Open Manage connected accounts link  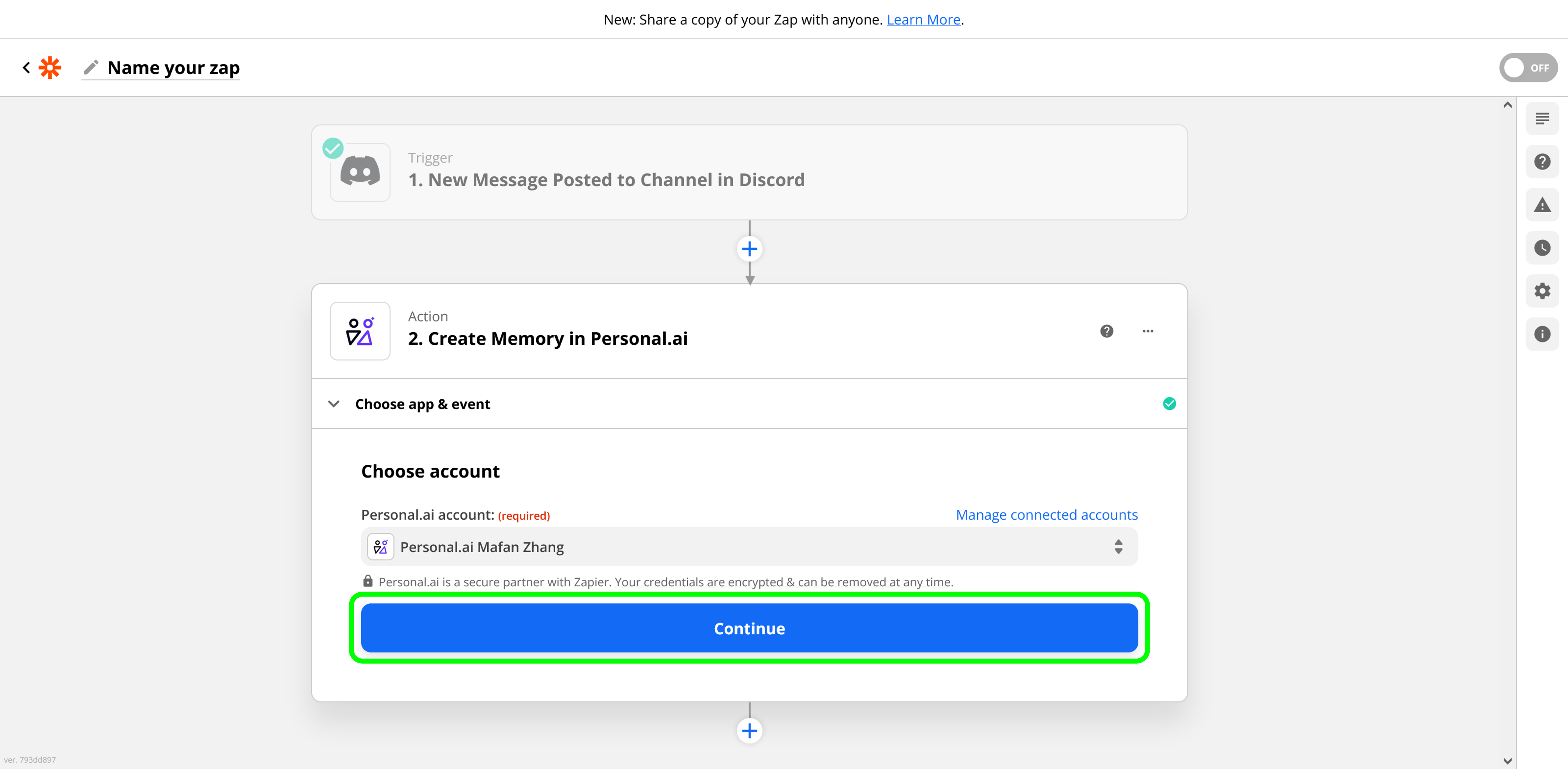pos(1046,515)
